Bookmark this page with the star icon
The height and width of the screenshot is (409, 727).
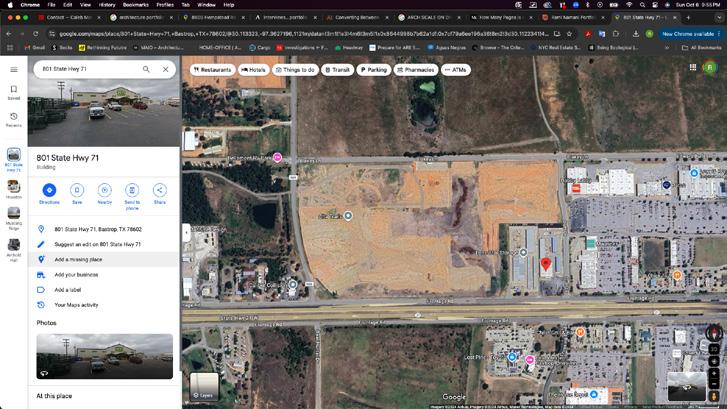coord(569,34)
